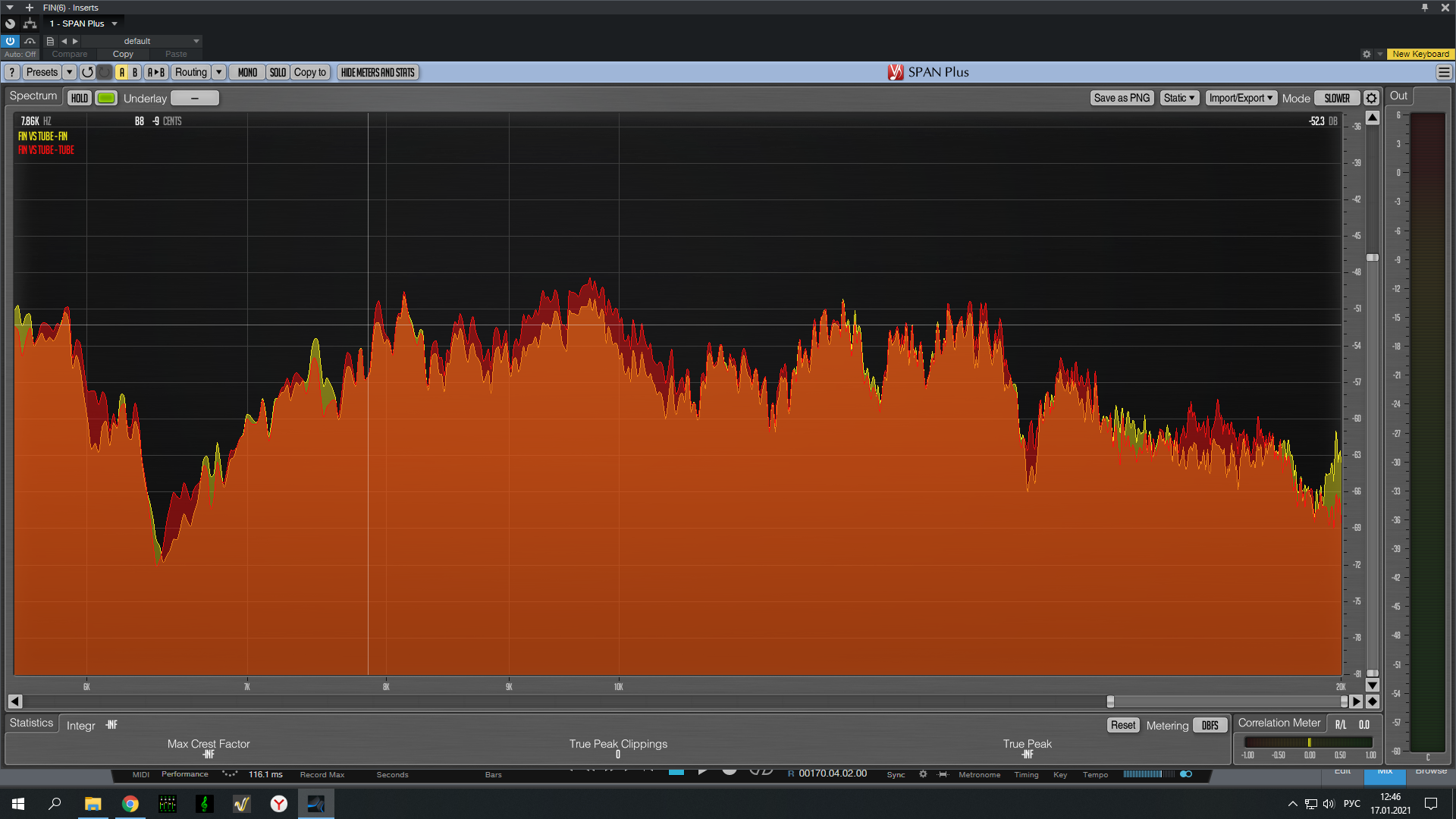Open Chrome from the taskbar
The image size is (1456, 819).
pyautogui.click(x=130, y=804)
